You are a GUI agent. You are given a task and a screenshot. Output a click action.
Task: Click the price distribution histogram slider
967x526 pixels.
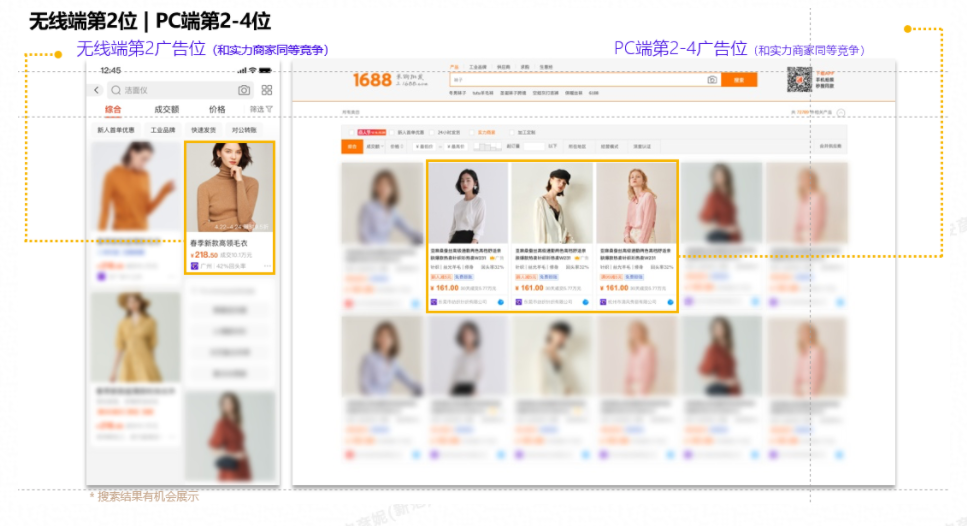tap(487, 147)
